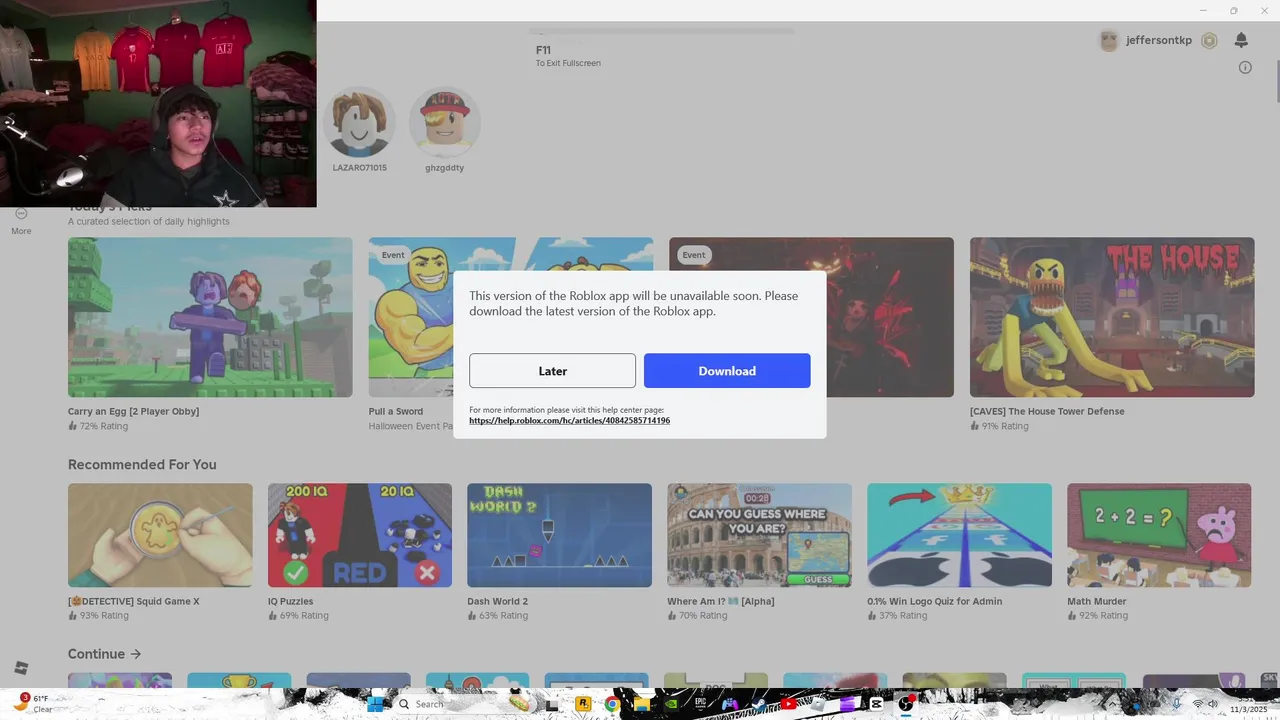This screenshot has width=1280, height=720.
Task: Open the Carry an Egg game thumbnail
Action: click(210, 317)
